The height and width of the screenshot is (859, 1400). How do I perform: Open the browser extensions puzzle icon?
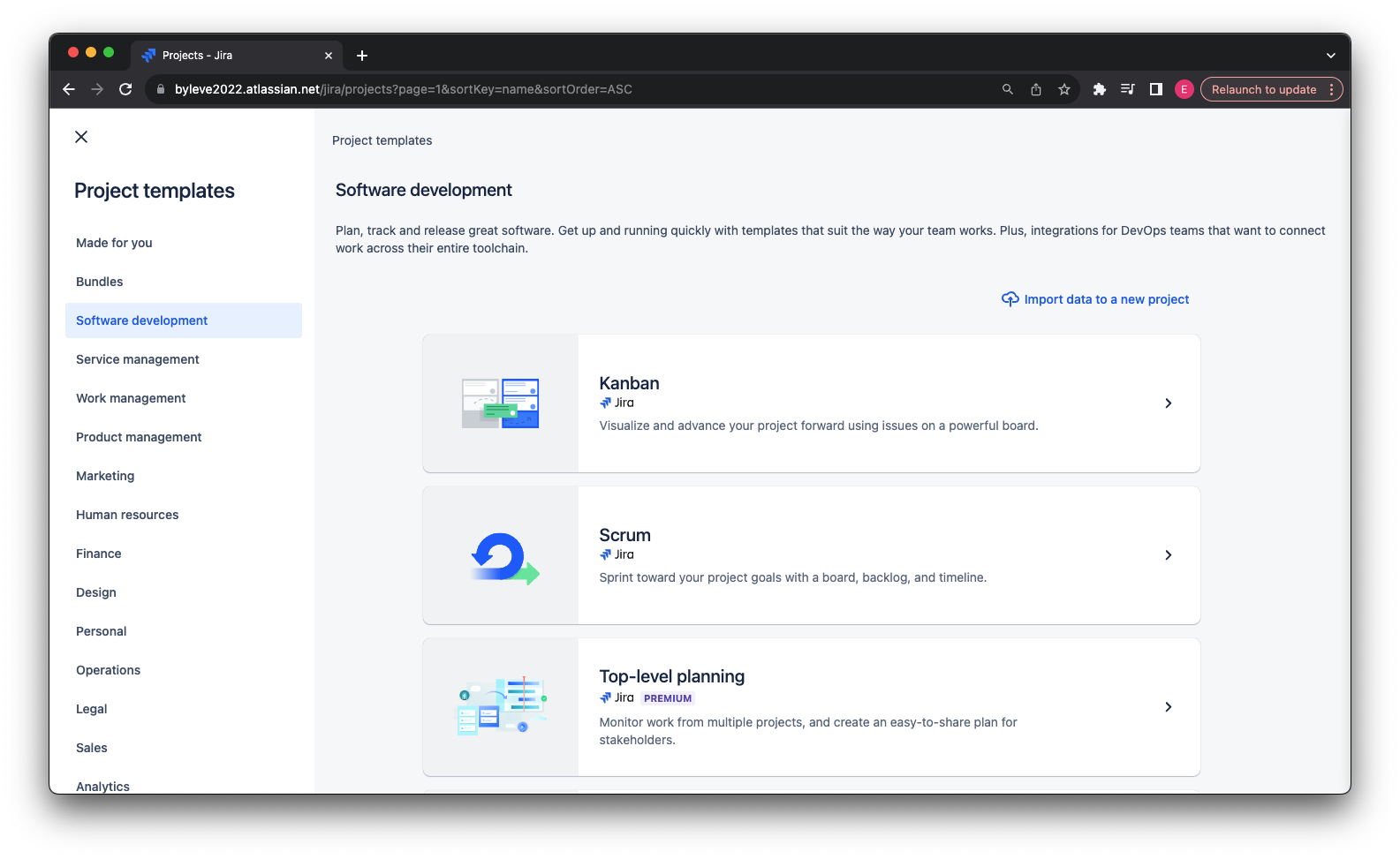[1100, 89]
